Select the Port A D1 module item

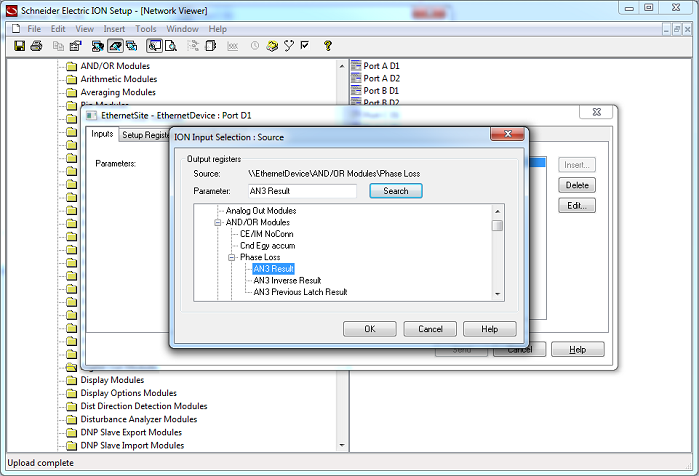pos(375,66)
